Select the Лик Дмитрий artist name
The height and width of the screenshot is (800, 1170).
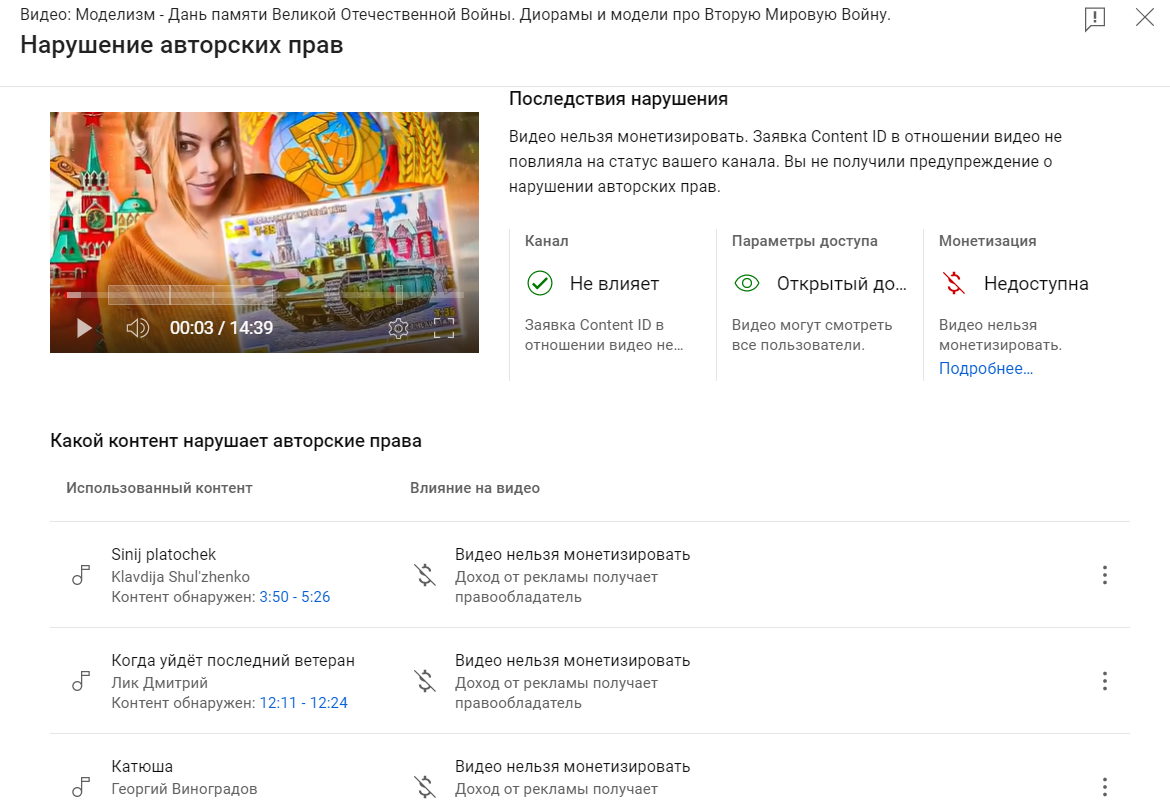160,683
